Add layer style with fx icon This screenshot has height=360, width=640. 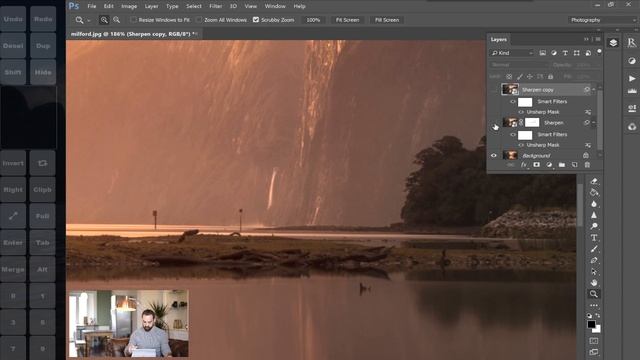[524, 164]
